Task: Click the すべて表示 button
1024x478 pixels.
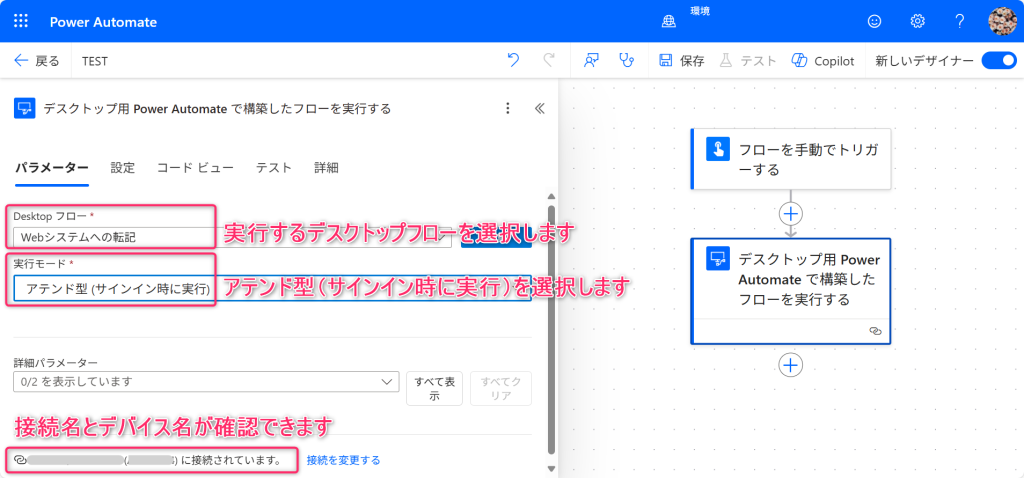Action: [x=434, y=389]
